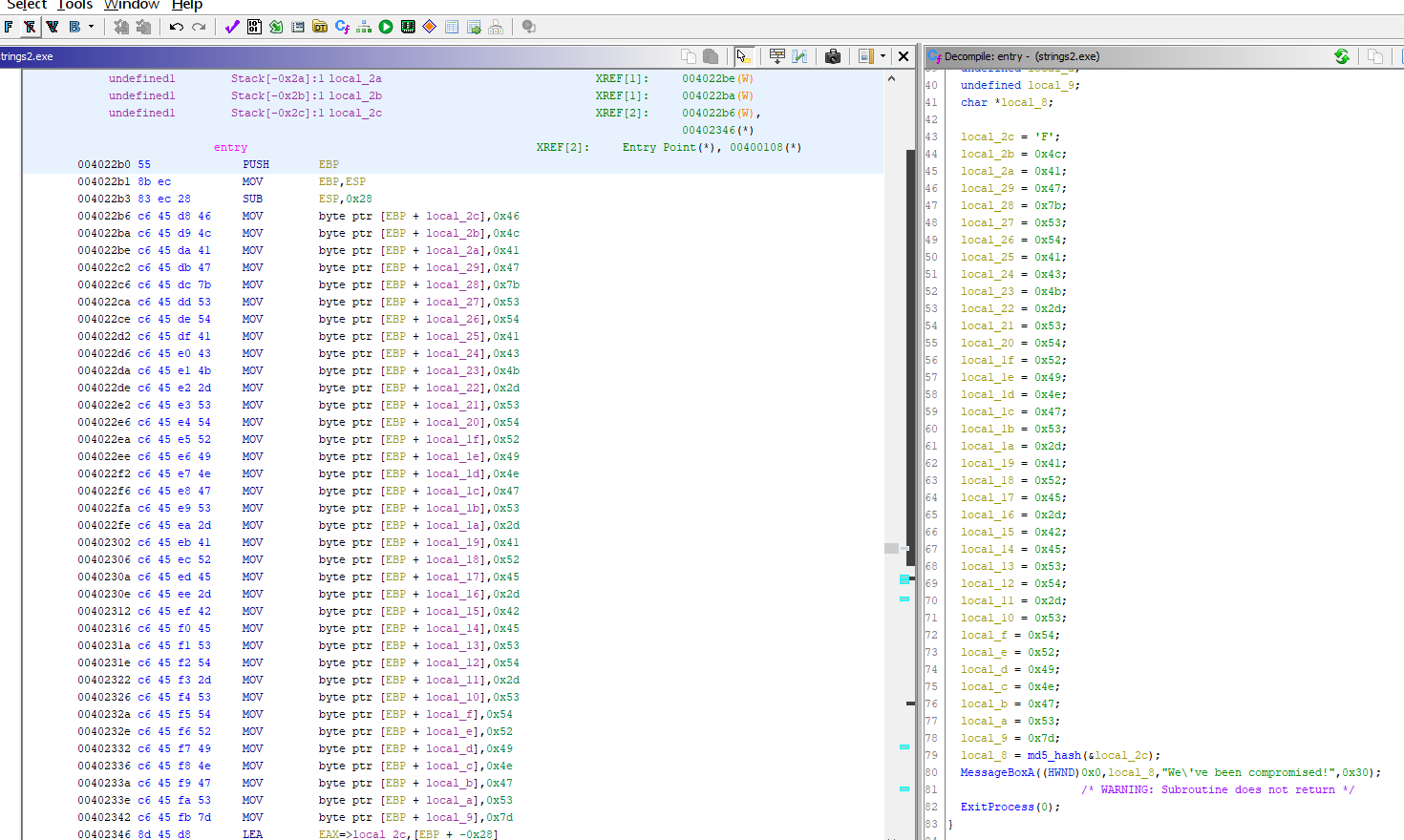Click the diff/compare view icon in Listing
1404x840 pixels.
(x=799, y=56)
